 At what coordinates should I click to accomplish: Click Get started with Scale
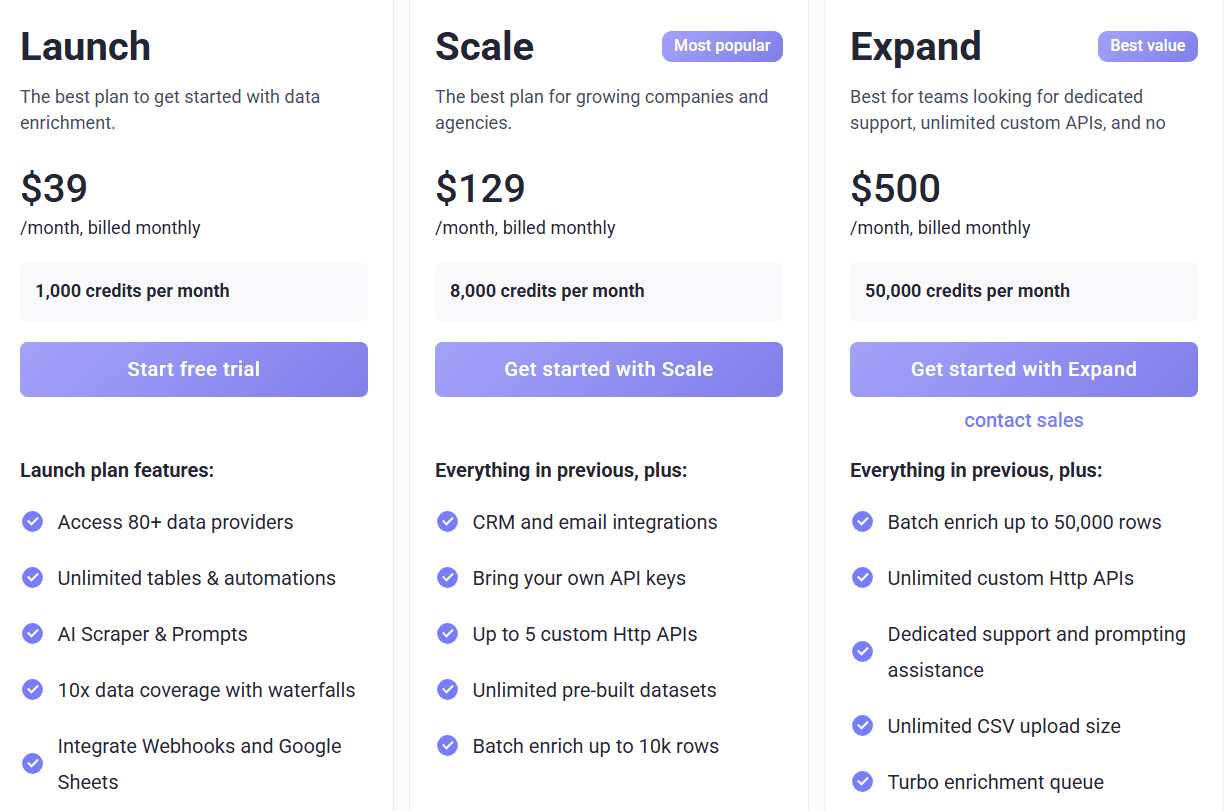[x=608, y=369]
